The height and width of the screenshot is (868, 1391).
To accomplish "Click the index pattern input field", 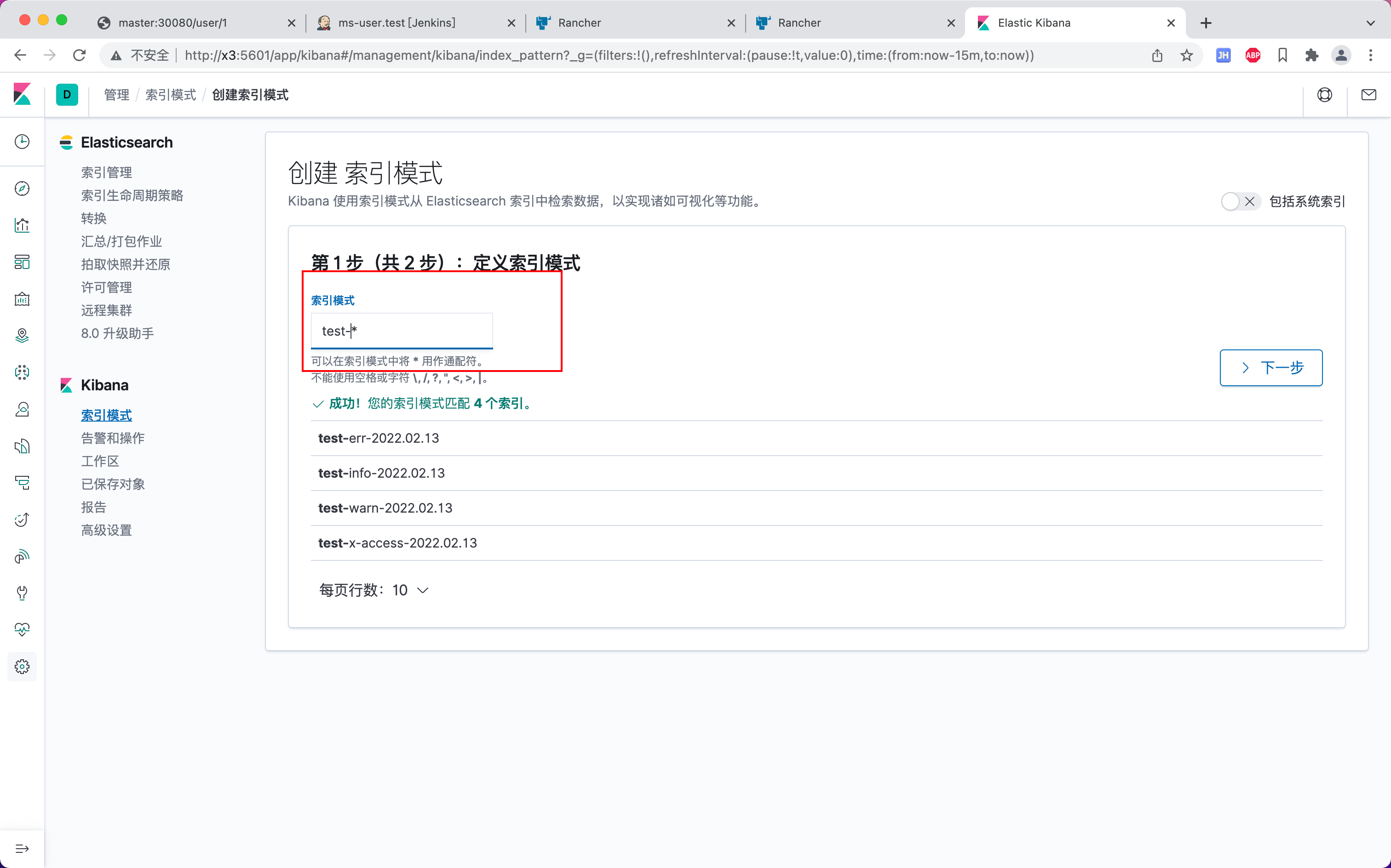I will (x=402, y=331).
